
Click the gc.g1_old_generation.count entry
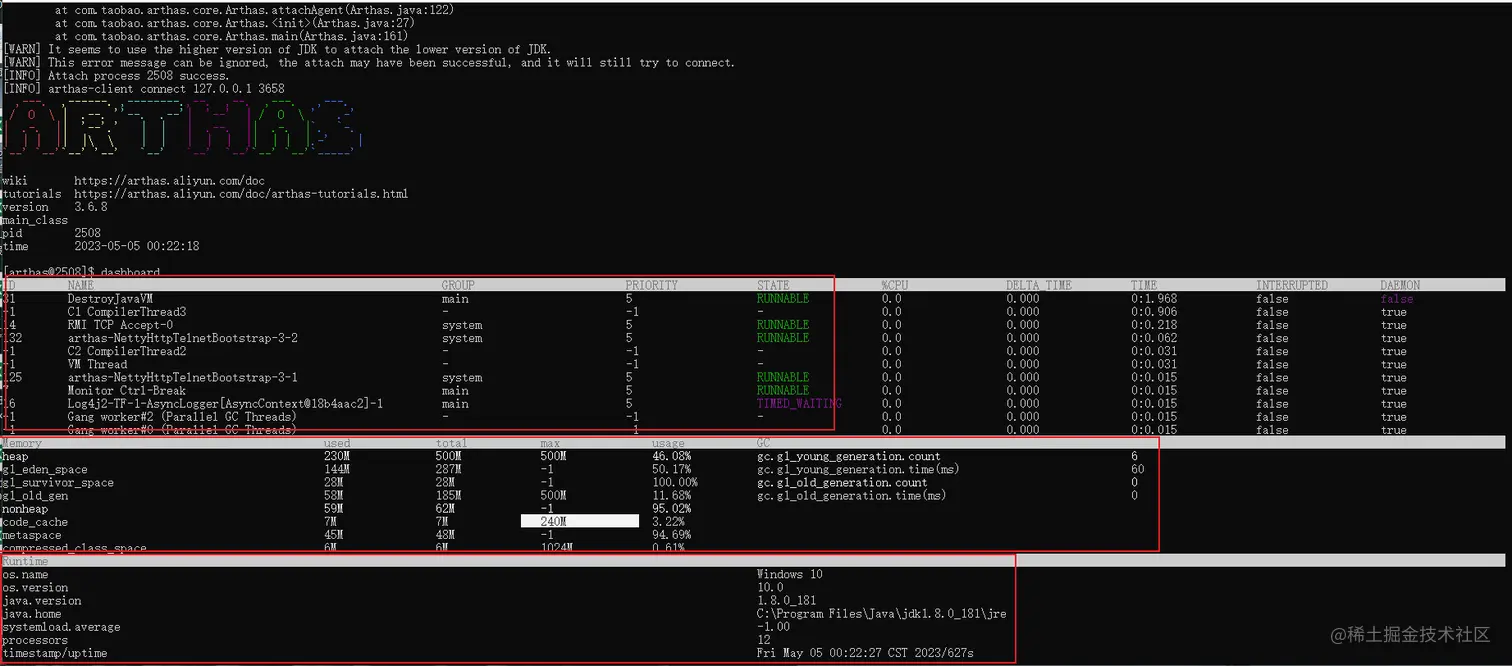tap(842, 482)
